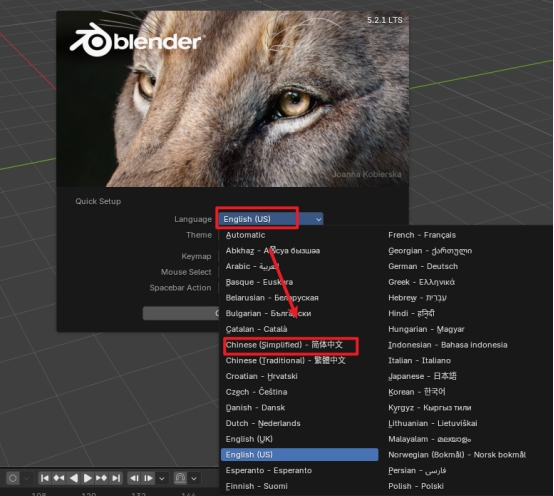Open auto keying options dropdown
The height and width of the screenshot is (496, 554).
26,478
